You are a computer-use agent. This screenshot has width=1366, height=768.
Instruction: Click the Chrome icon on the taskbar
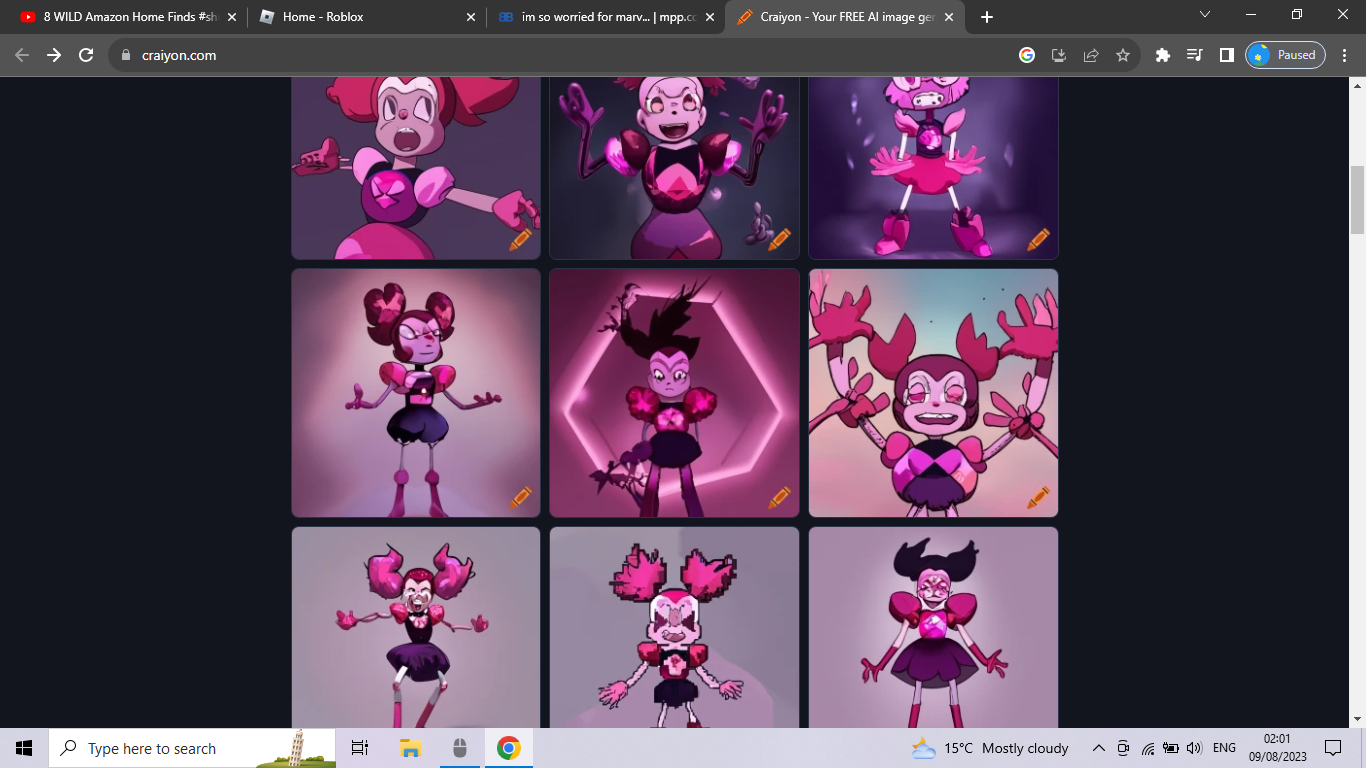[x=509, y=748]
